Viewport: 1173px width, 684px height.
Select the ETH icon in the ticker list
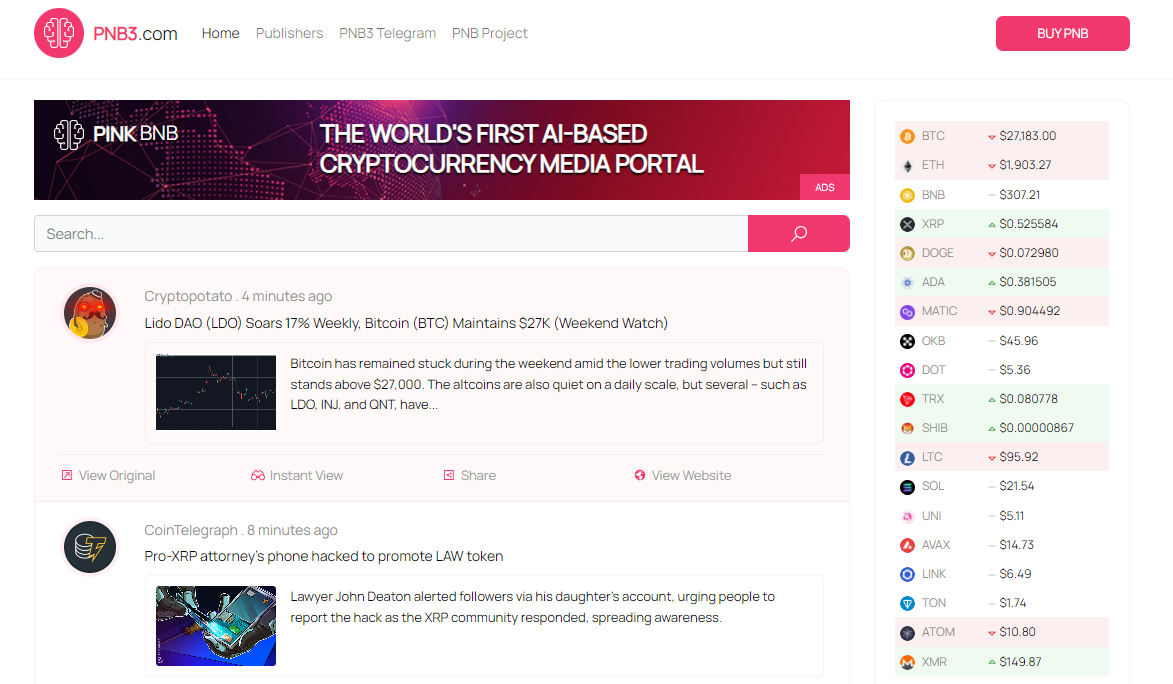pos(907,164)
